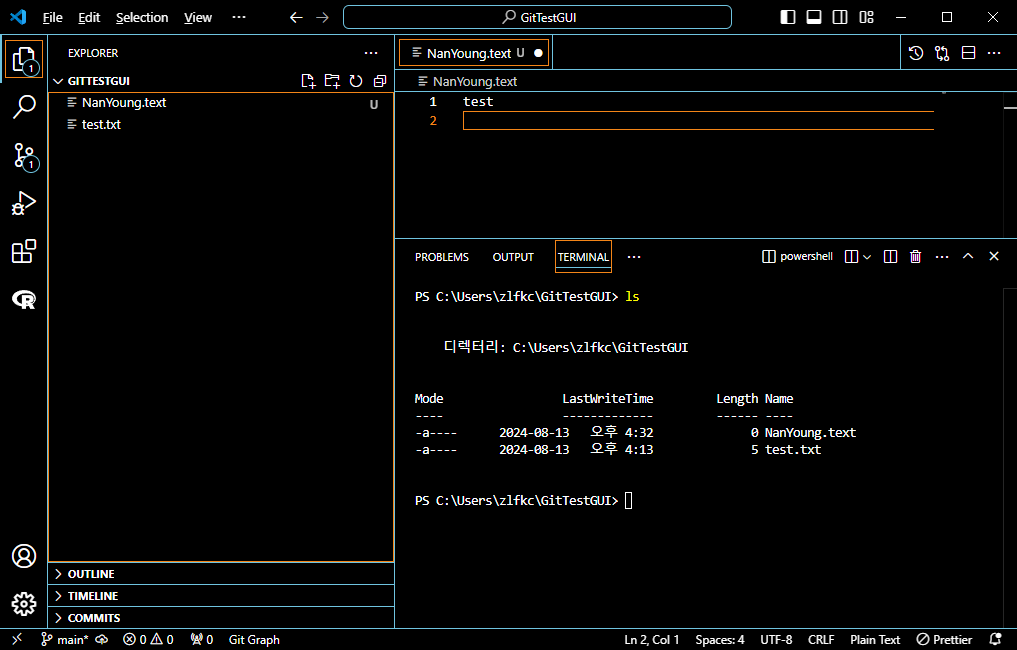Open remote window indicator in status bar
The width and height of the screenshot is (1017, 650).
tap(17, 639)
